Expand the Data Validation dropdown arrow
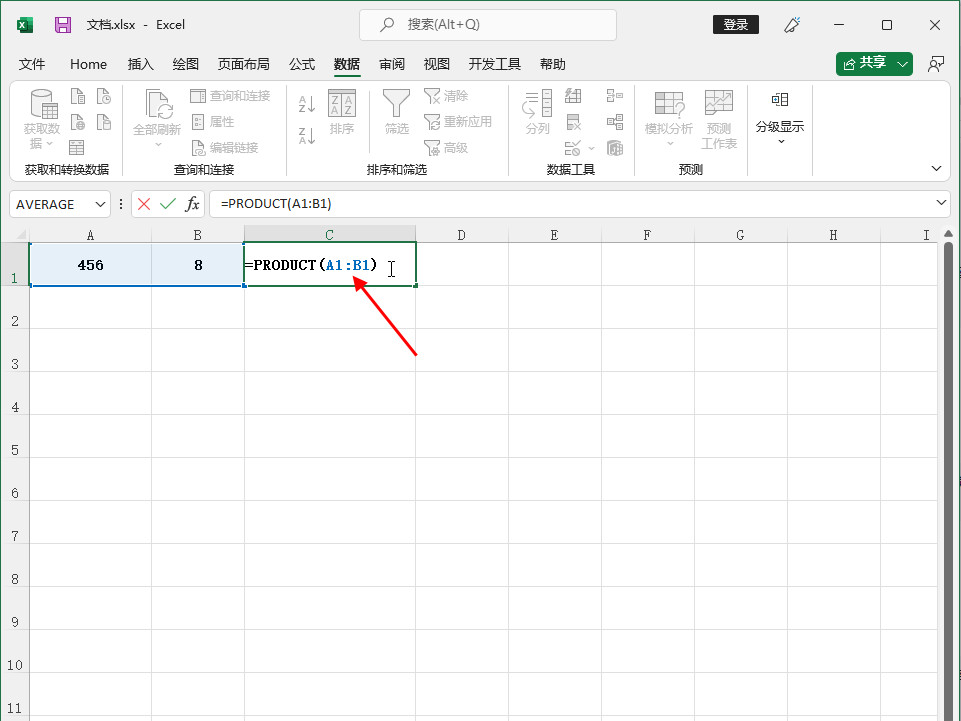Viewport: 961px width, 721px height. (591, 148)
